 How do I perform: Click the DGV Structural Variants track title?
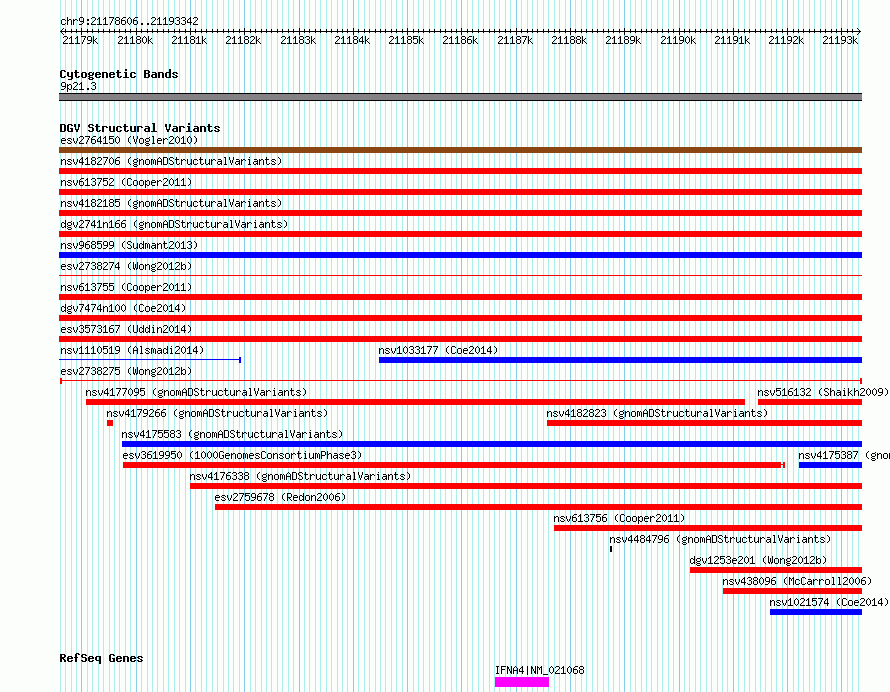(x=140, y=128)
